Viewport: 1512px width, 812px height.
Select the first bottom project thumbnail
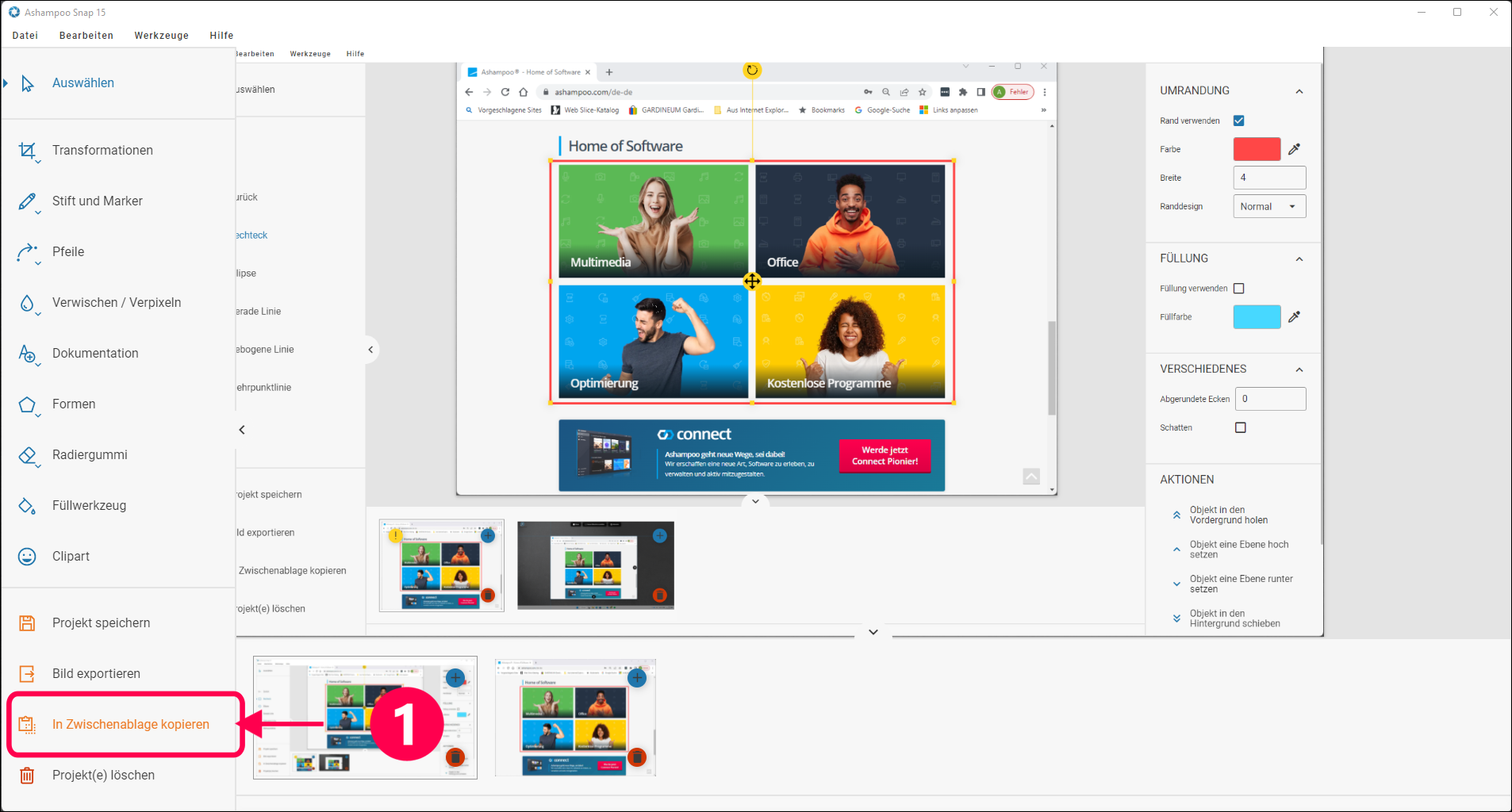point(365,718)
